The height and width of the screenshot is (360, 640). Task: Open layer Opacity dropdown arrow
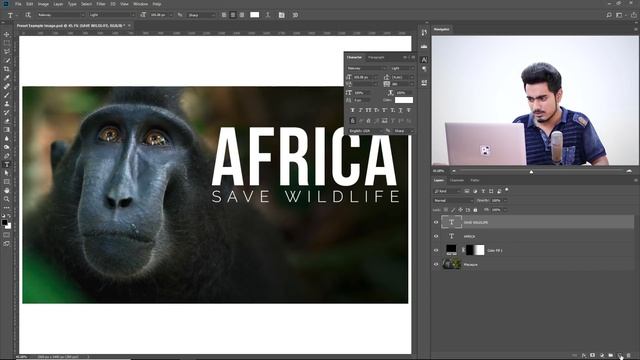pyautogui.click(x=505, y=200)
